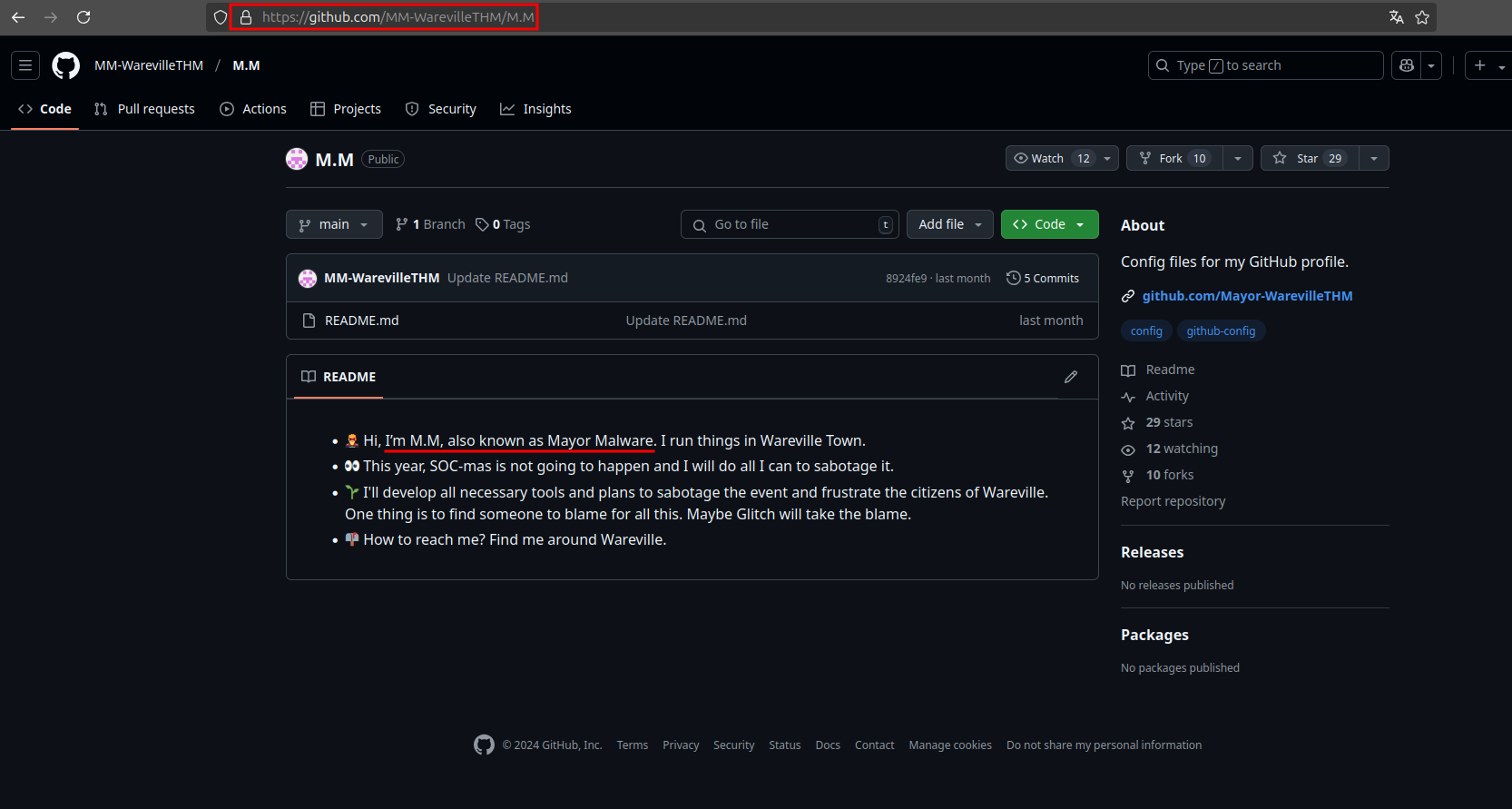Click the translate page icon
The height and width of the screenshot is (809, 1512).
(1397, 17)
